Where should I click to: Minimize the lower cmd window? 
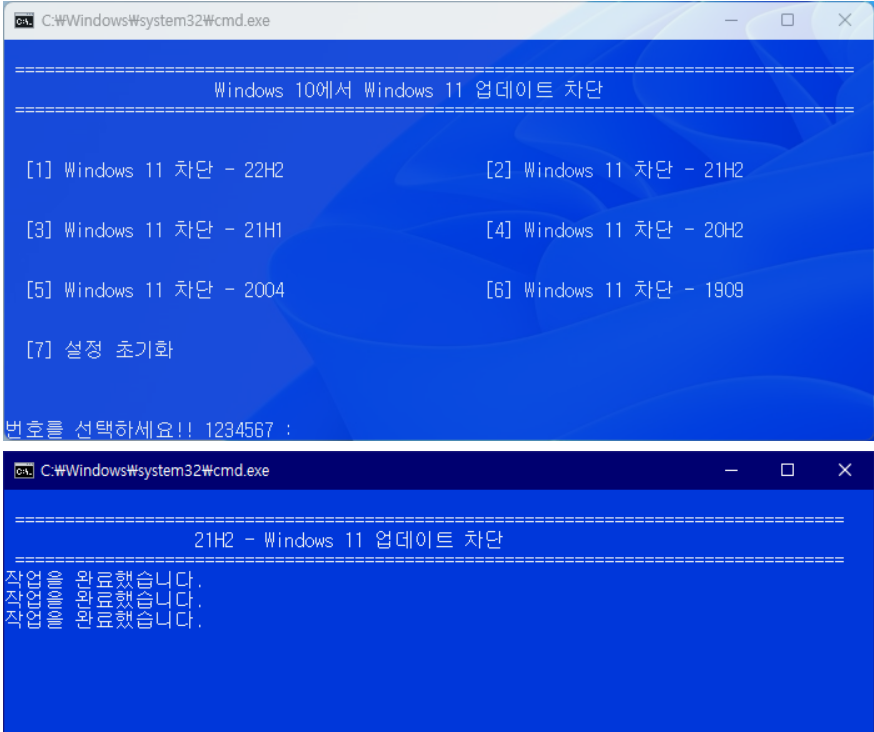point(731,471)
